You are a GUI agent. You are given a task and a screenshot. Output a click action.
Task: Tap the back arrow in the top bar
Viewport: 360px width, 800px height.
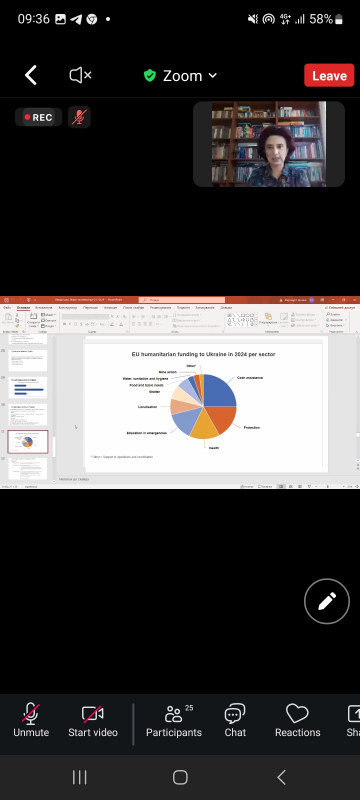click(x=31, y=76)
